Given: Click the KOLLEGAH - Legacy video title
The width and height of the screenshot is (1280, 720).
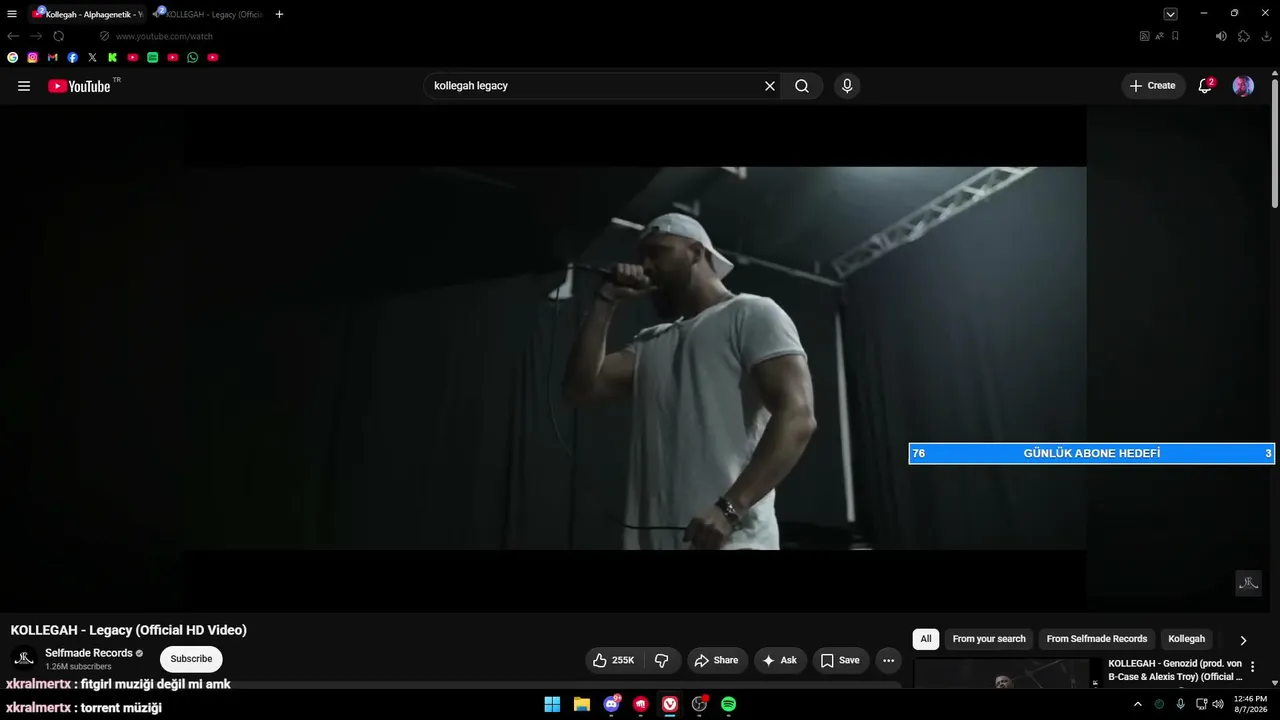Looking at the screenshot, I should coord(129,630).
